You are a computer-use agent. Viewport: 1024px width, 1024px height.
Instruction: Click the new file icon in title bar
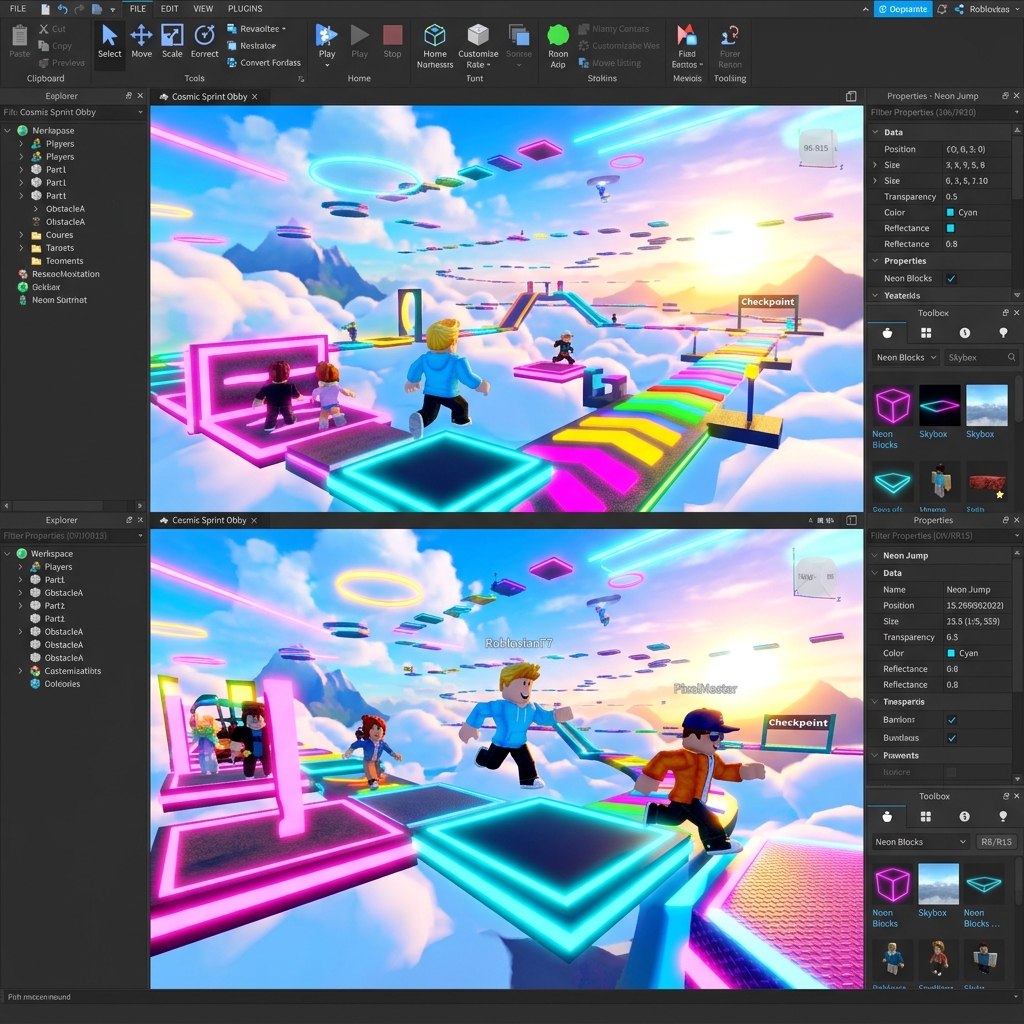(45, 9)
